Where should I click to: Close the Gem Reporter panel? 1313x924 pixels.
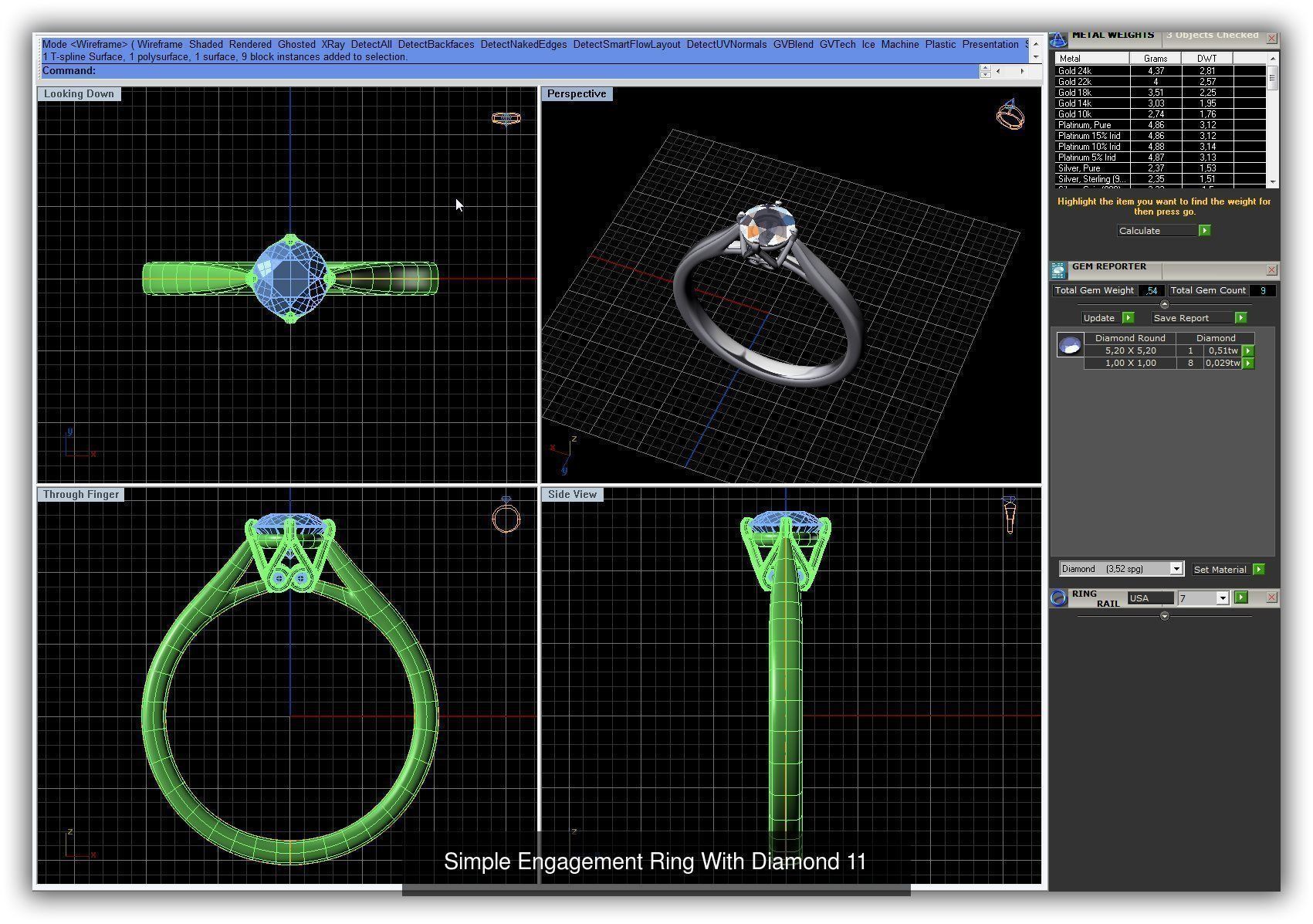1272,270
